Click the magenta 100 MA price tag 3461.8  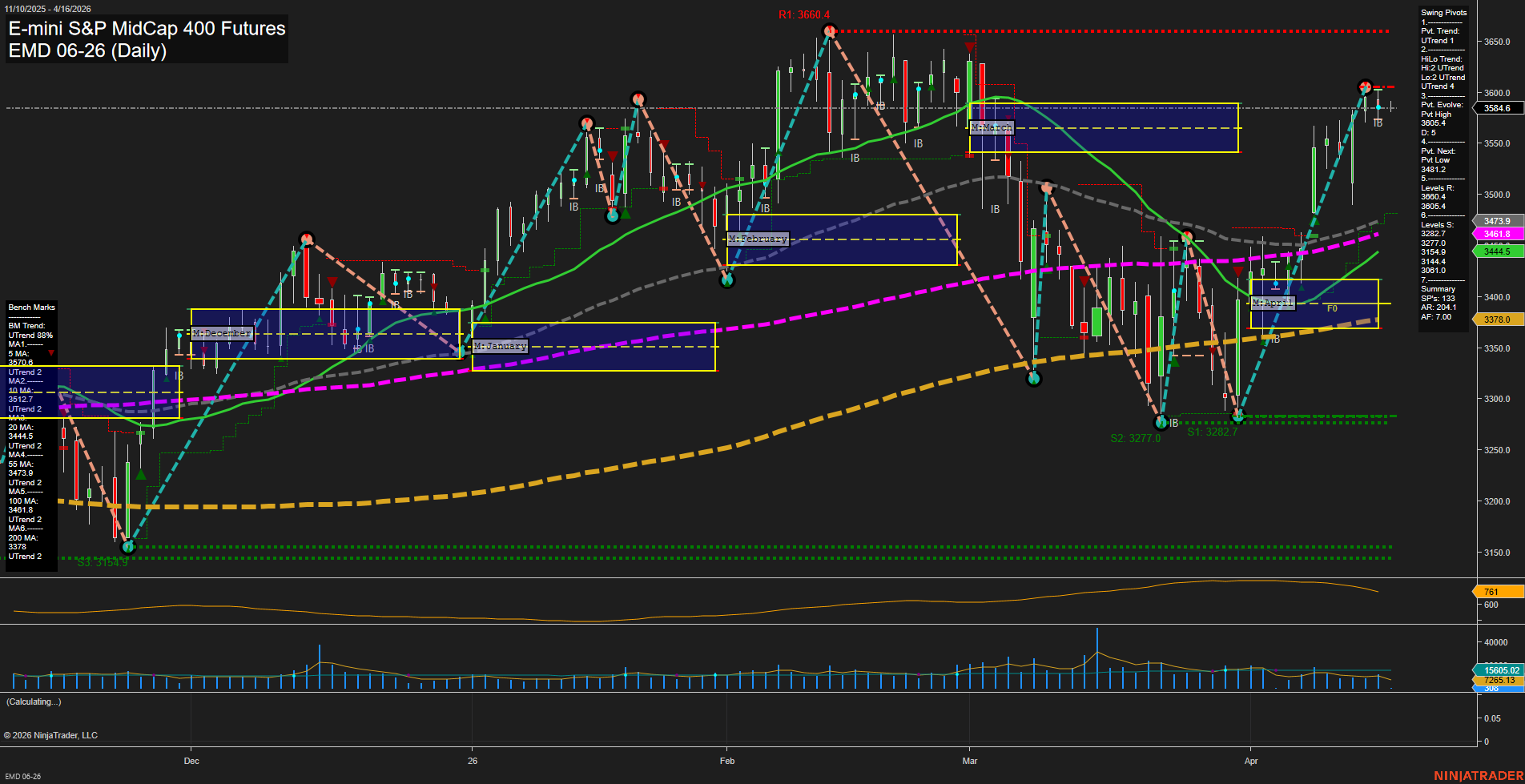click(x=1496, y=234)
